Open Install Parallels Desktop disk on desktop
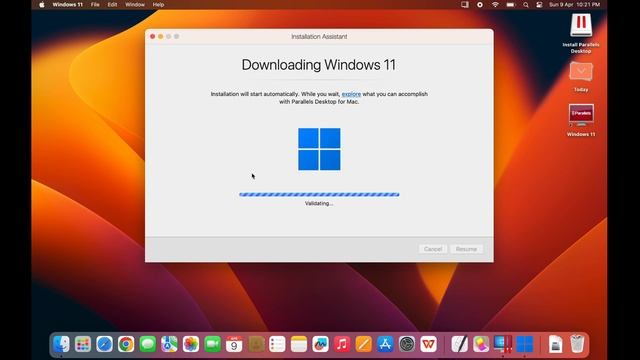640x360 pixels. click(581, 25)
